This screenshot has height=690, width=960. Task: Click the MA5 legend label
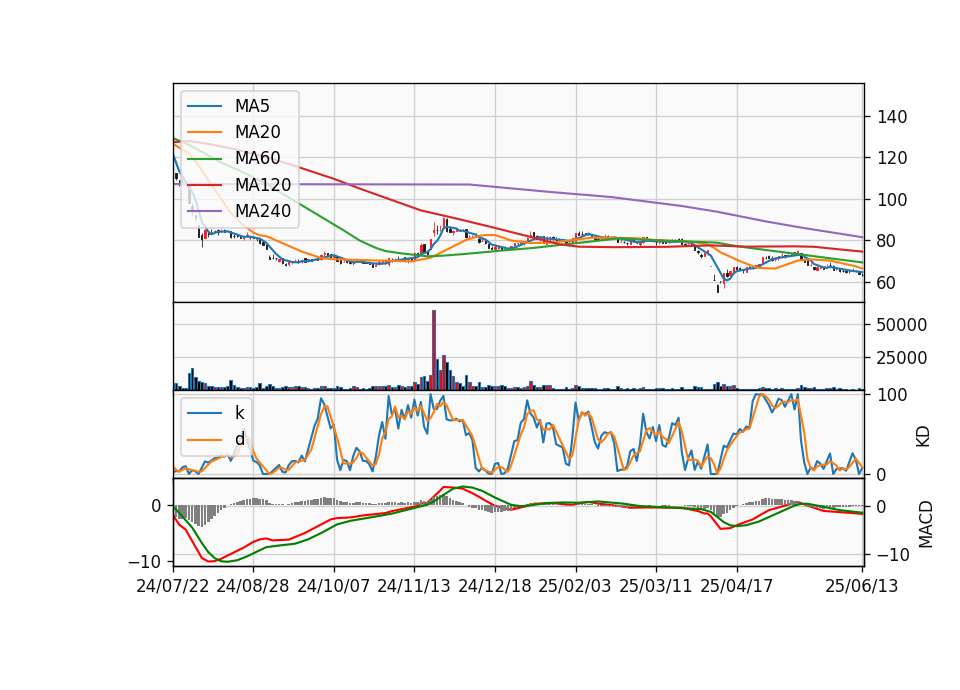coord(252,106)
